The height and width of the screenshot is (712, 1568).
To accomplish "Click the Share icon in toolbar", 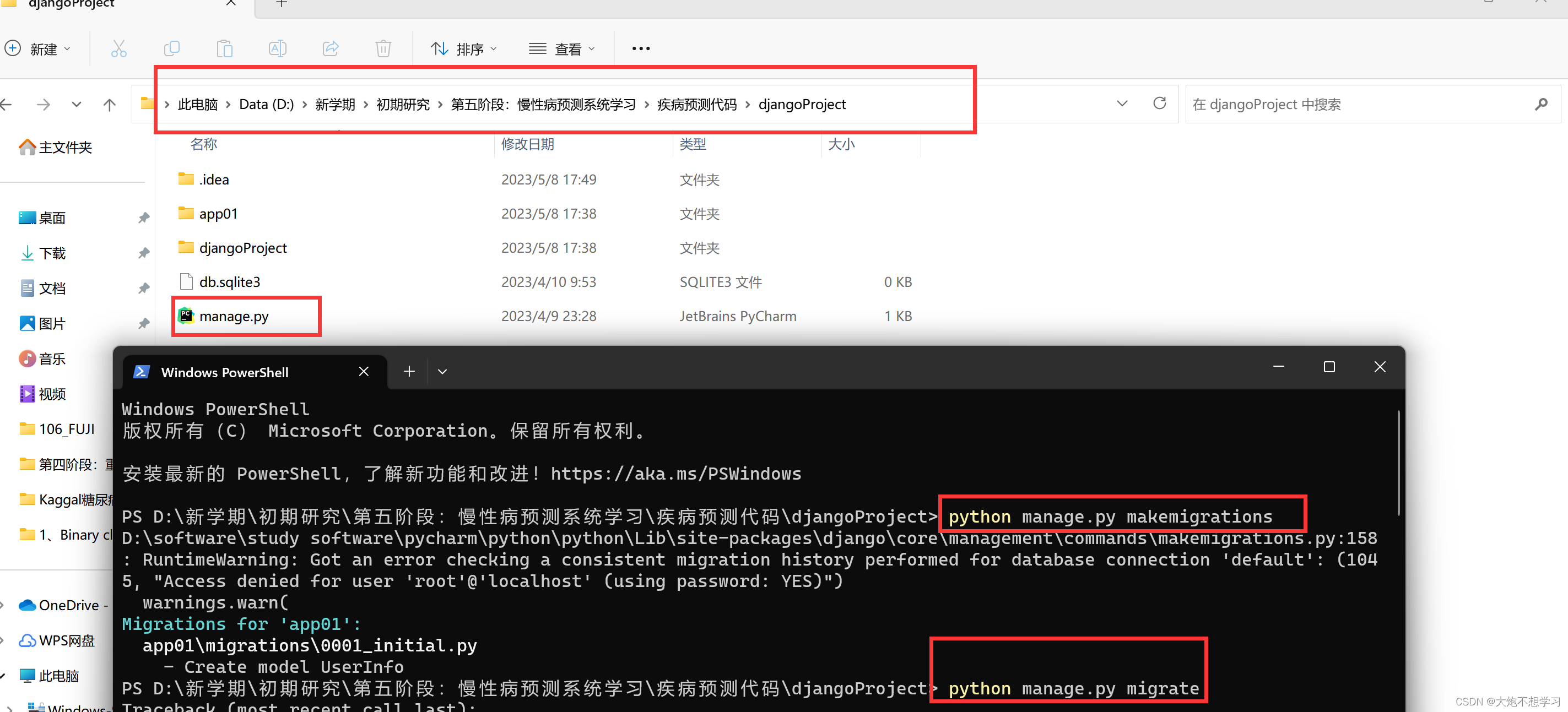I will 331,48.
